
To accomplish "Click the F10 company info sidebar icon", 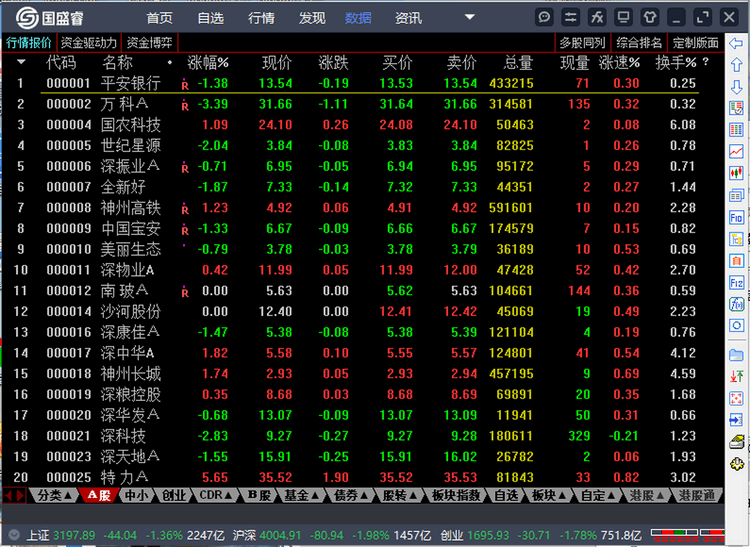I will 736,218.
